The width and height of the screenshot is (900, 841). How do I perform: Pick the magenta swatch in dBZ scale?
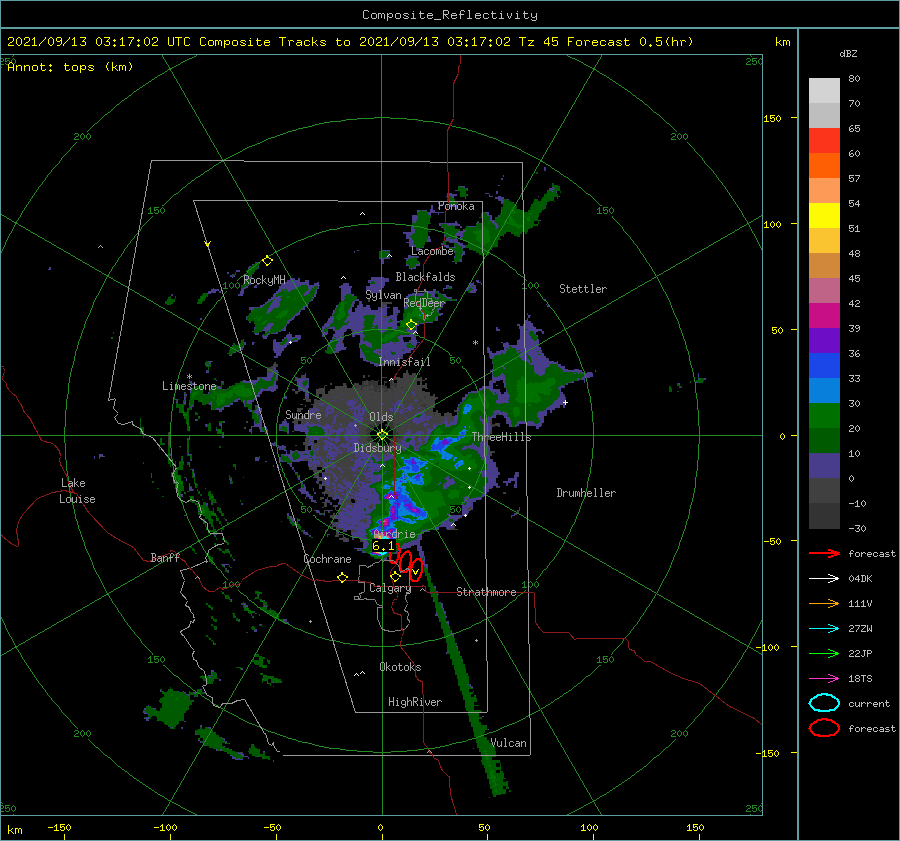click(x=824, y=316)
